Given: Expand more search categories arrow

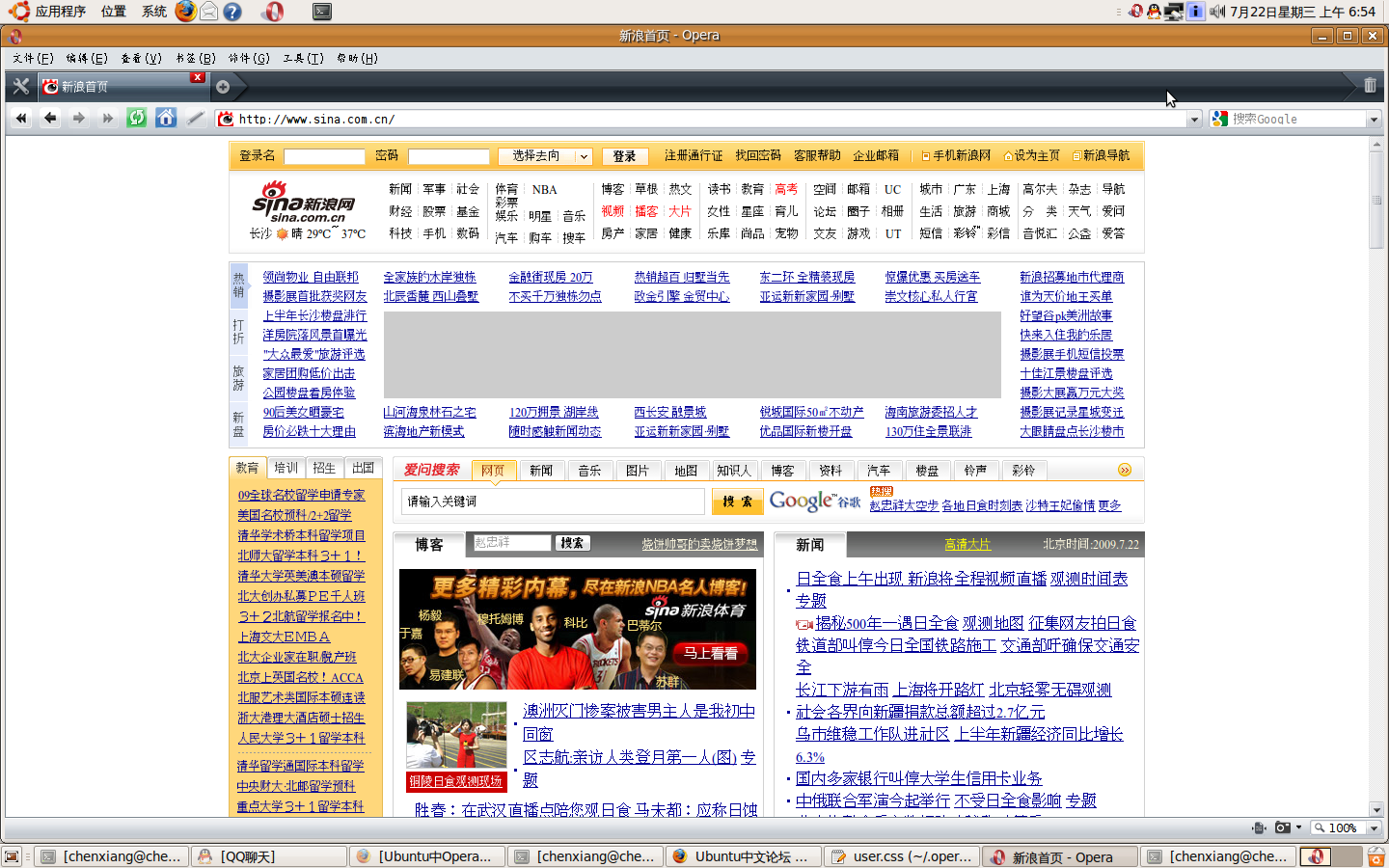Looking at the screenshot, I should pos(1124,470).
